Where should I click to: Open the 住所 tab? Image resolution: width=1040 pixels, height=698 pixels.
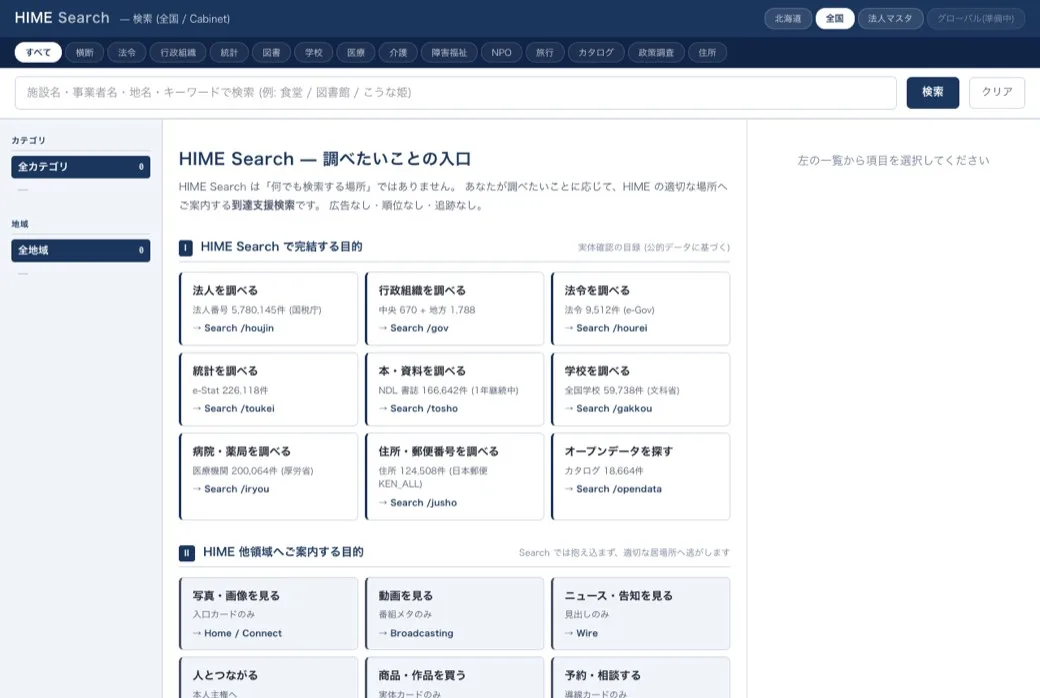(x=707, y=52)
